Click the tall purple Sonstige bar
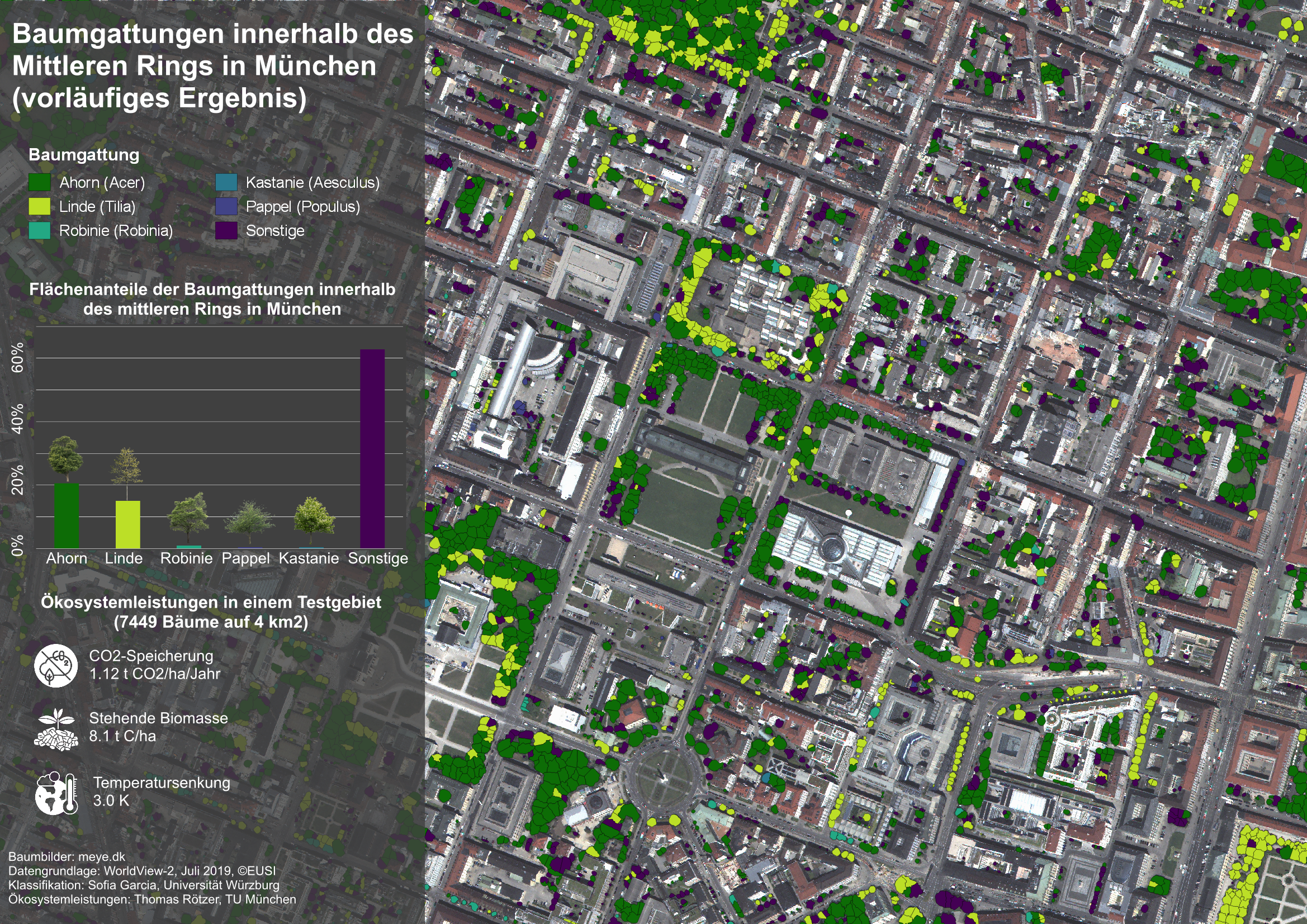This screenshot has width=1307, height=924. click(372, 449)
